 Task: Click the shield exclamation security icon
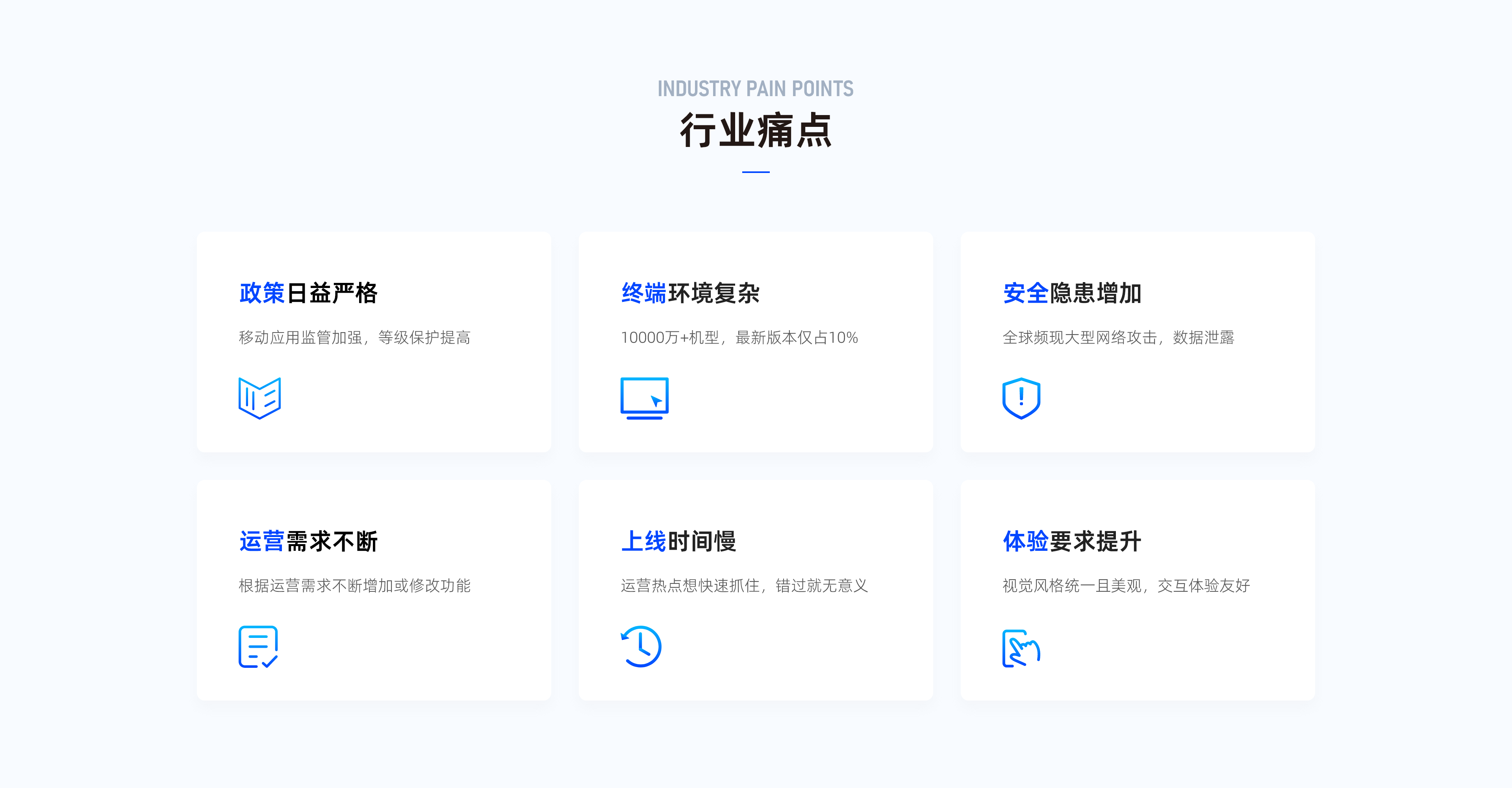1021,398
